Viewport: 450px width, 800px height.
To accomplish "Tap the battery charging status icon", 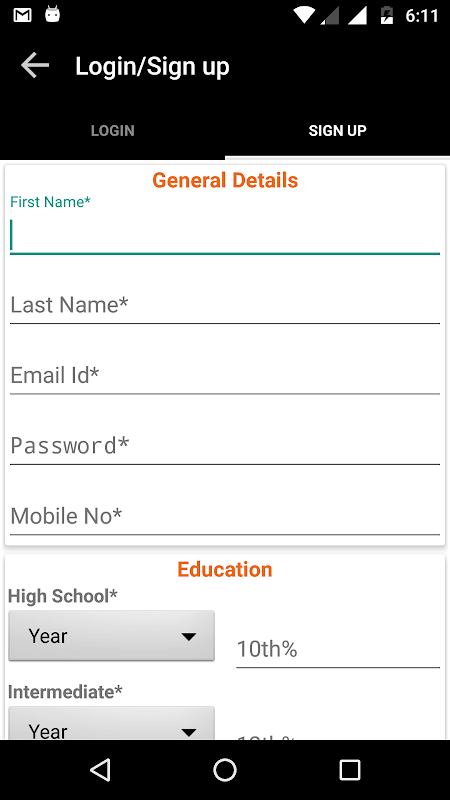I will click(387, 15).
